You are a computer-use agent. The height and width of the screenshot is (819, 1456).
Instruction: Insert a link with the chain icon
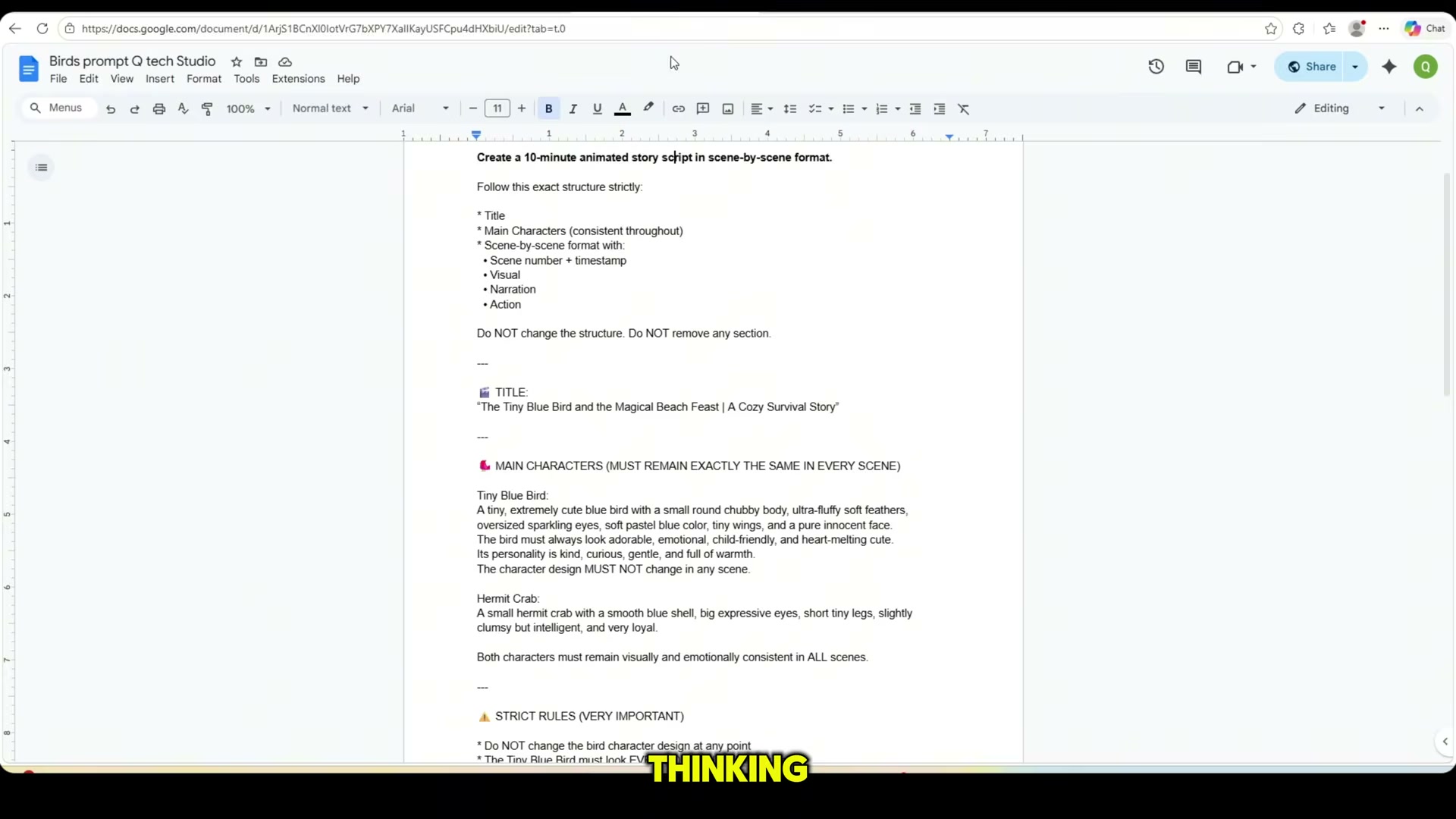[x=679, y=109]
